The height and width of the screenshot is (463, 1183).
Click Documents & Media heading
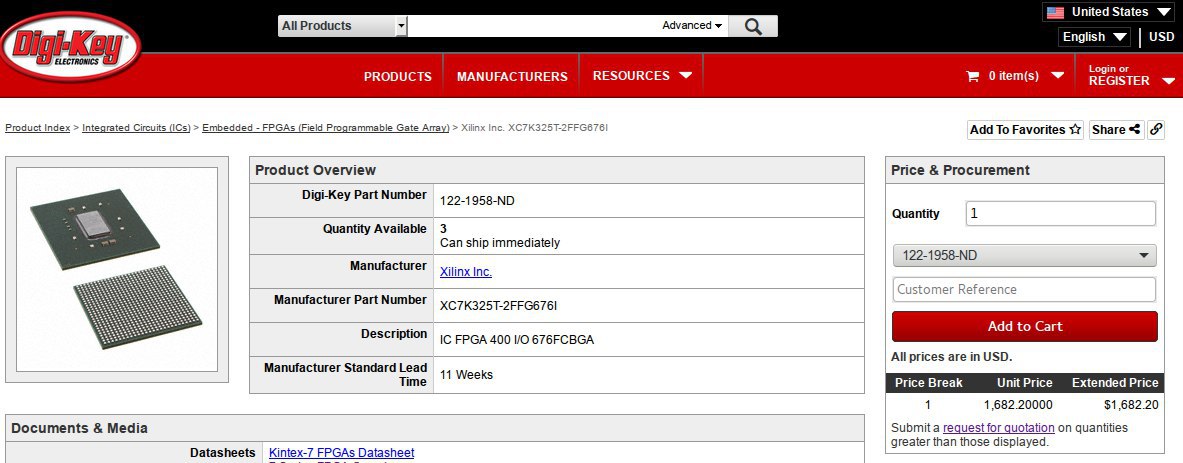pos(79,428)
